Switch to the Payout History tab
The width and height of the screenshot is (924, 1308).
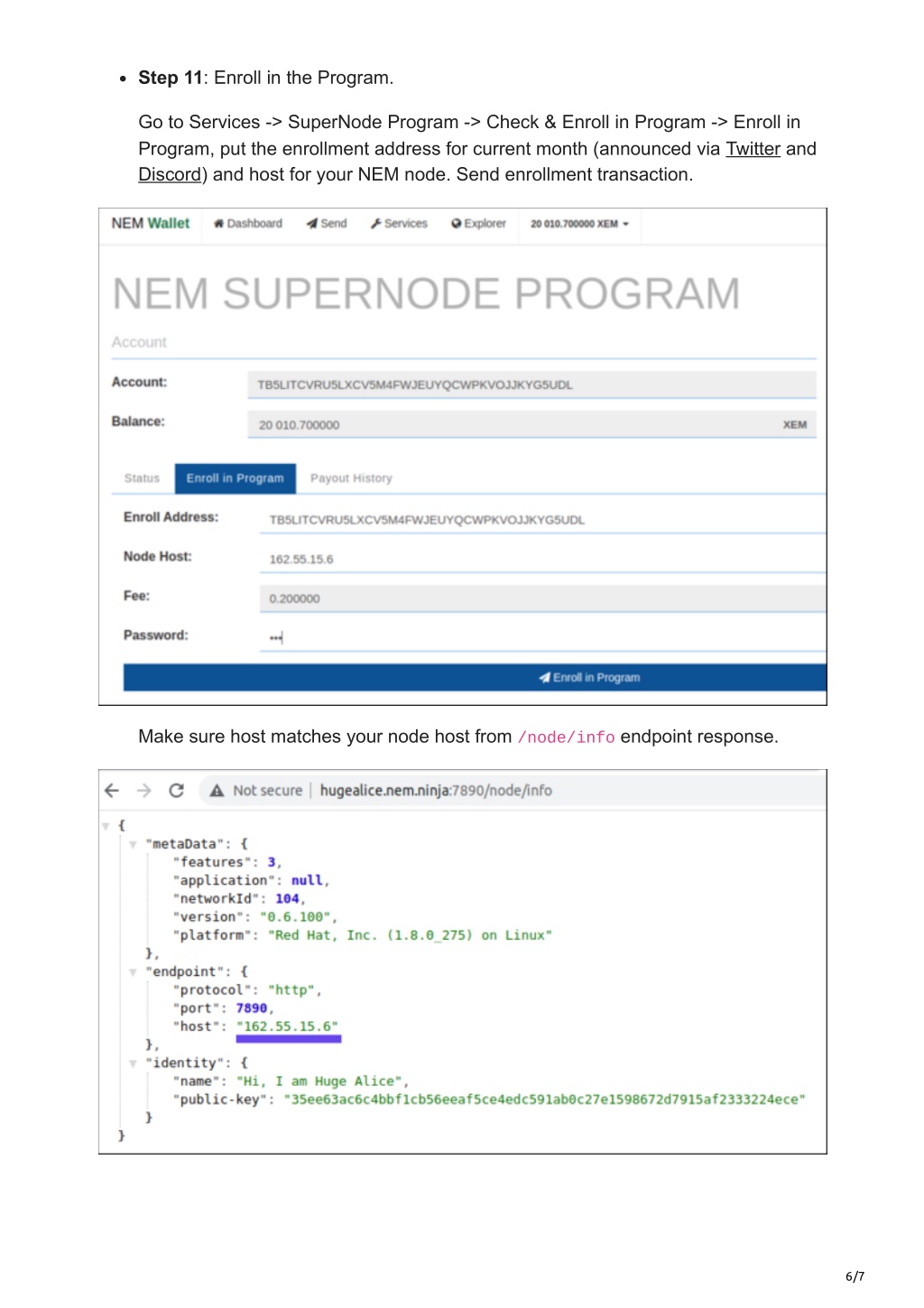coord(351,478)
